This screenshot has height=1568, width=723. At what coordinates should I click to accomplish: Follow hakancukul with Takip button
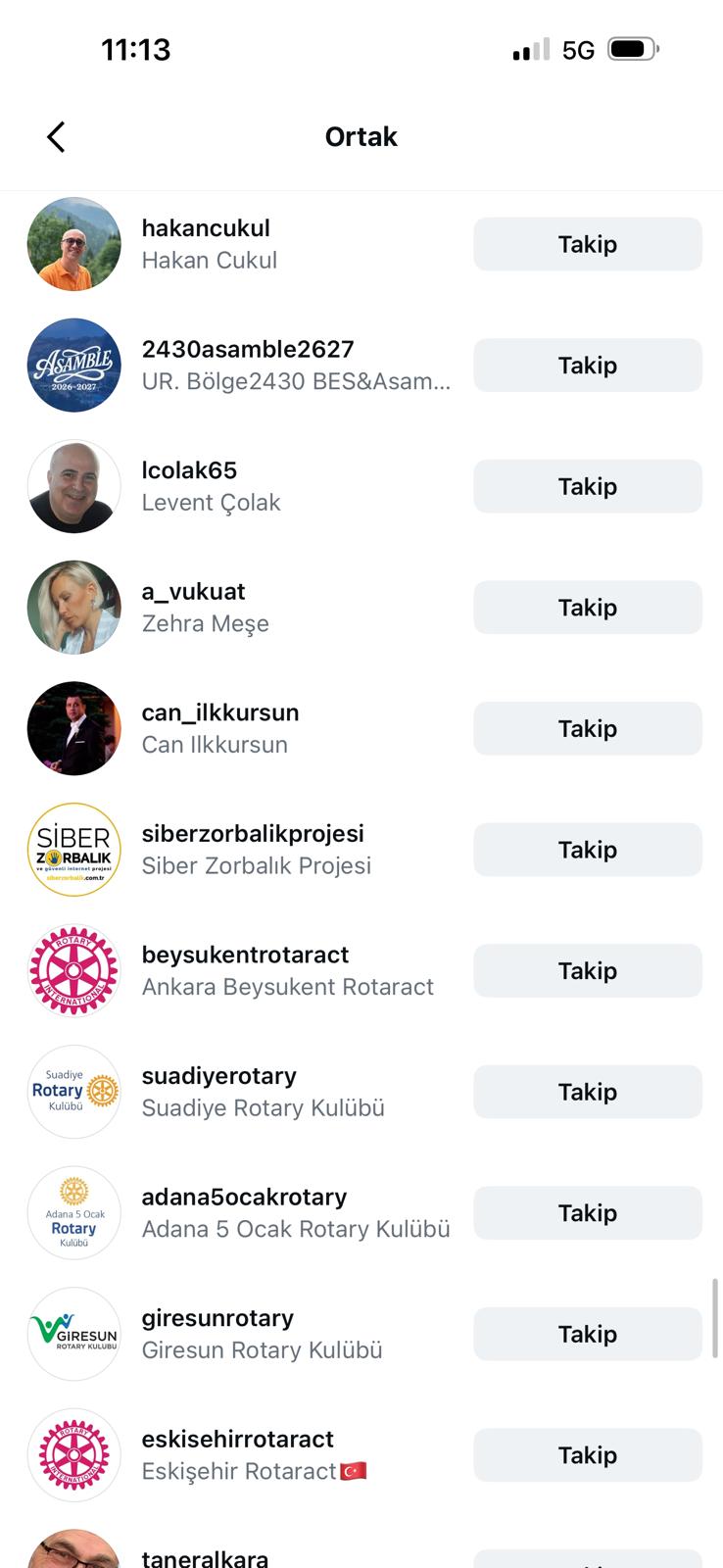point(588,244)
